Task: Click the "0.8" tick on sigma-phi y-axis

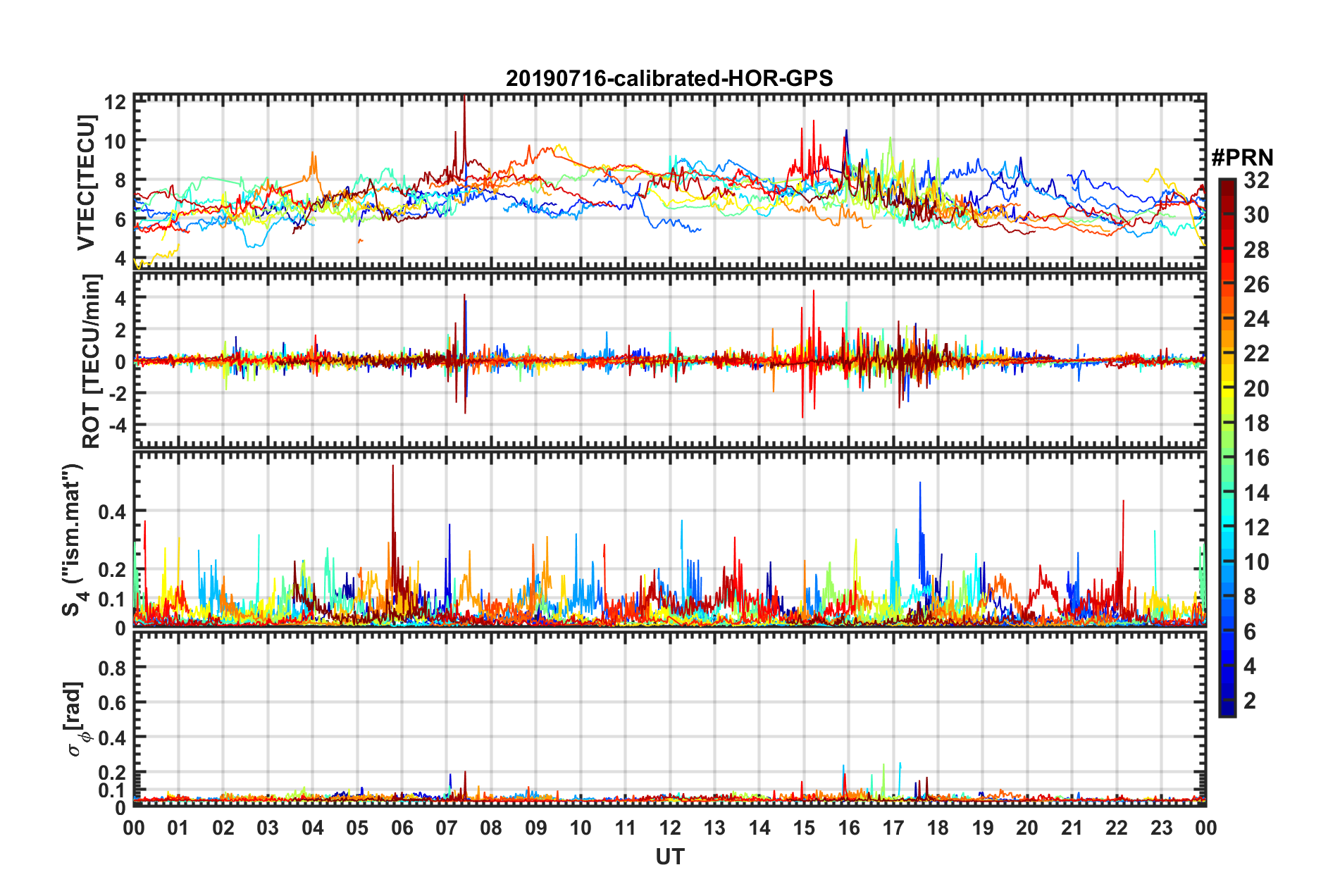Action: [113, 667]
